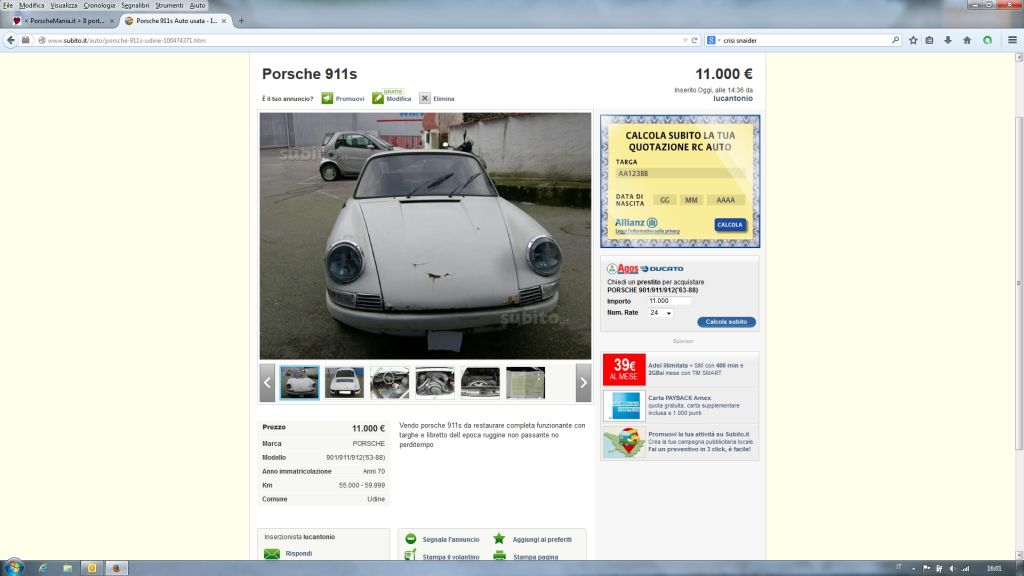Click the Aggiungi ai preferiti link
This screenshot has width=1024, height=576.
pos(542,539)
